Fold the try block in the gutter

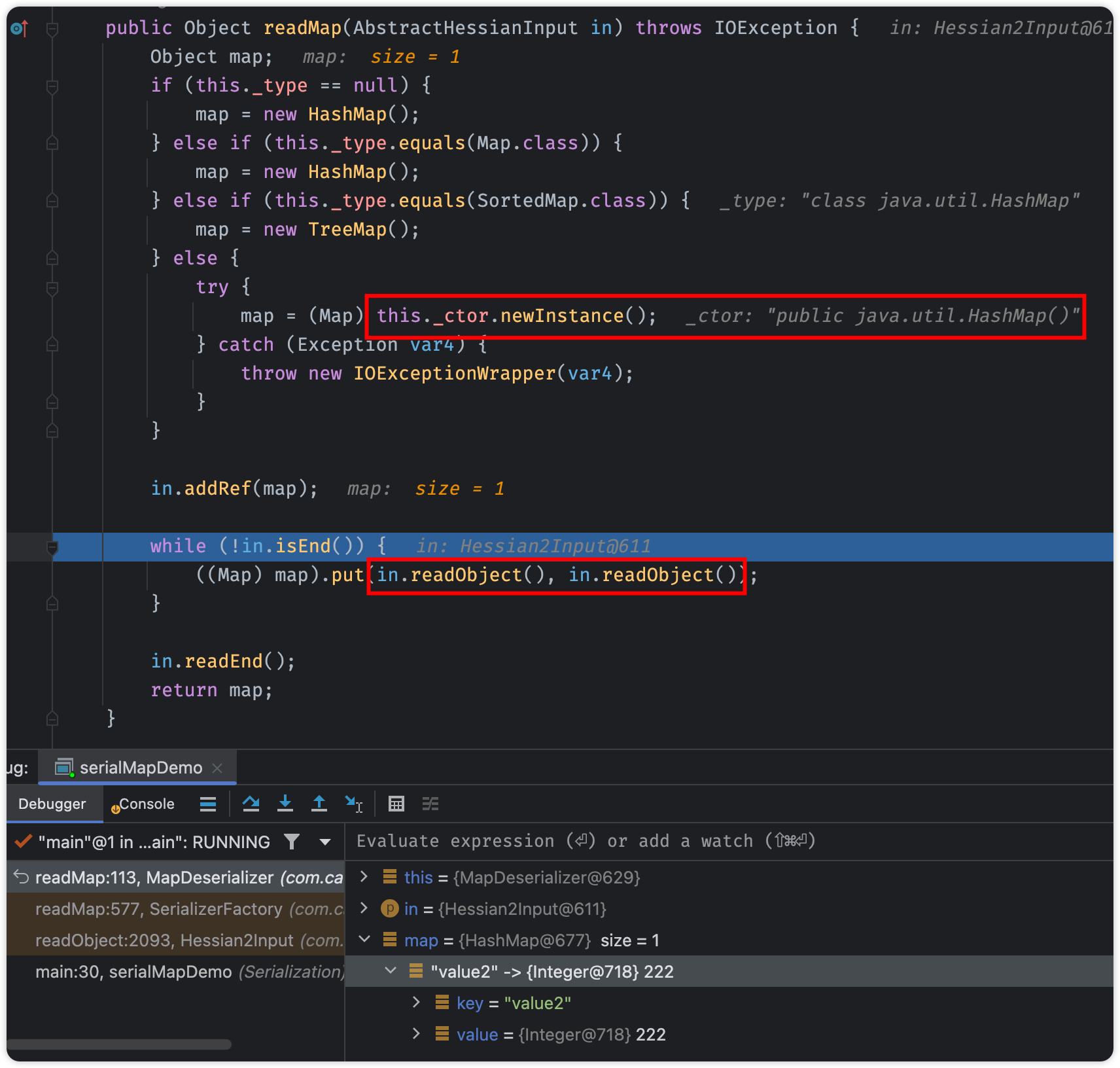point(52,288)
